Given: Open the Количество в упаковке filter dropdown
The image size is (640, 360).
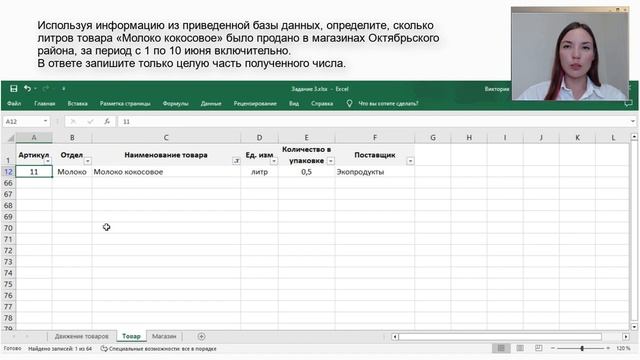Looking at the screenshot, I should click(331, 161).
